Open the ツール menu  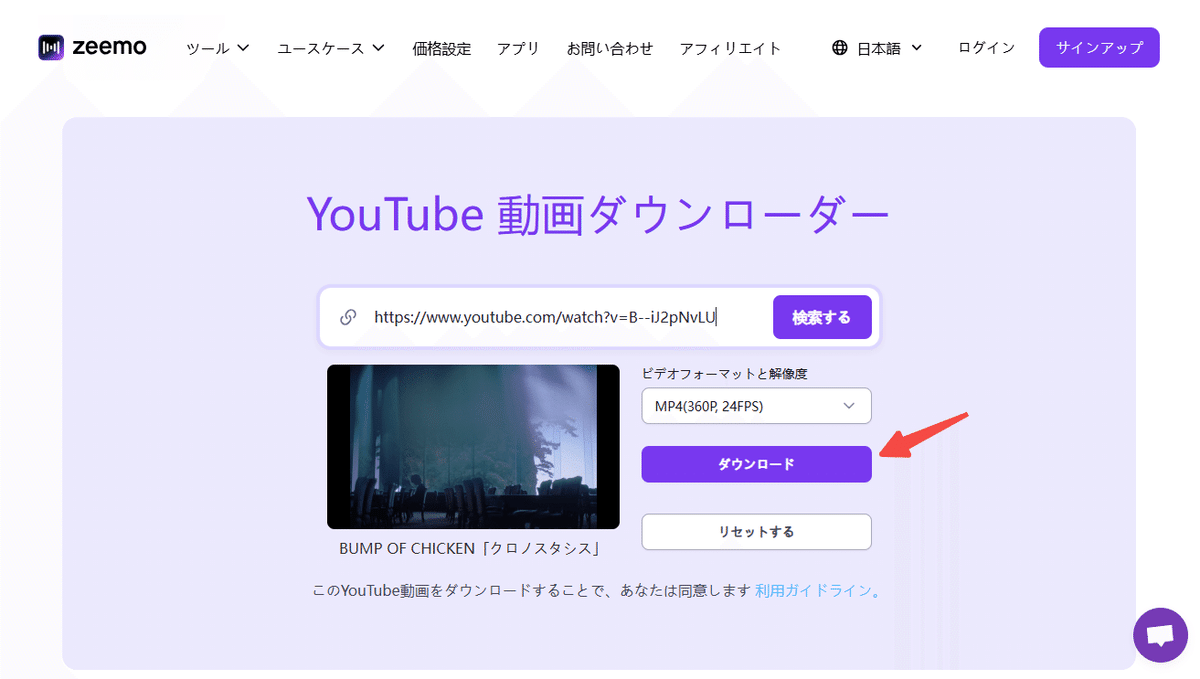point(210,47)
